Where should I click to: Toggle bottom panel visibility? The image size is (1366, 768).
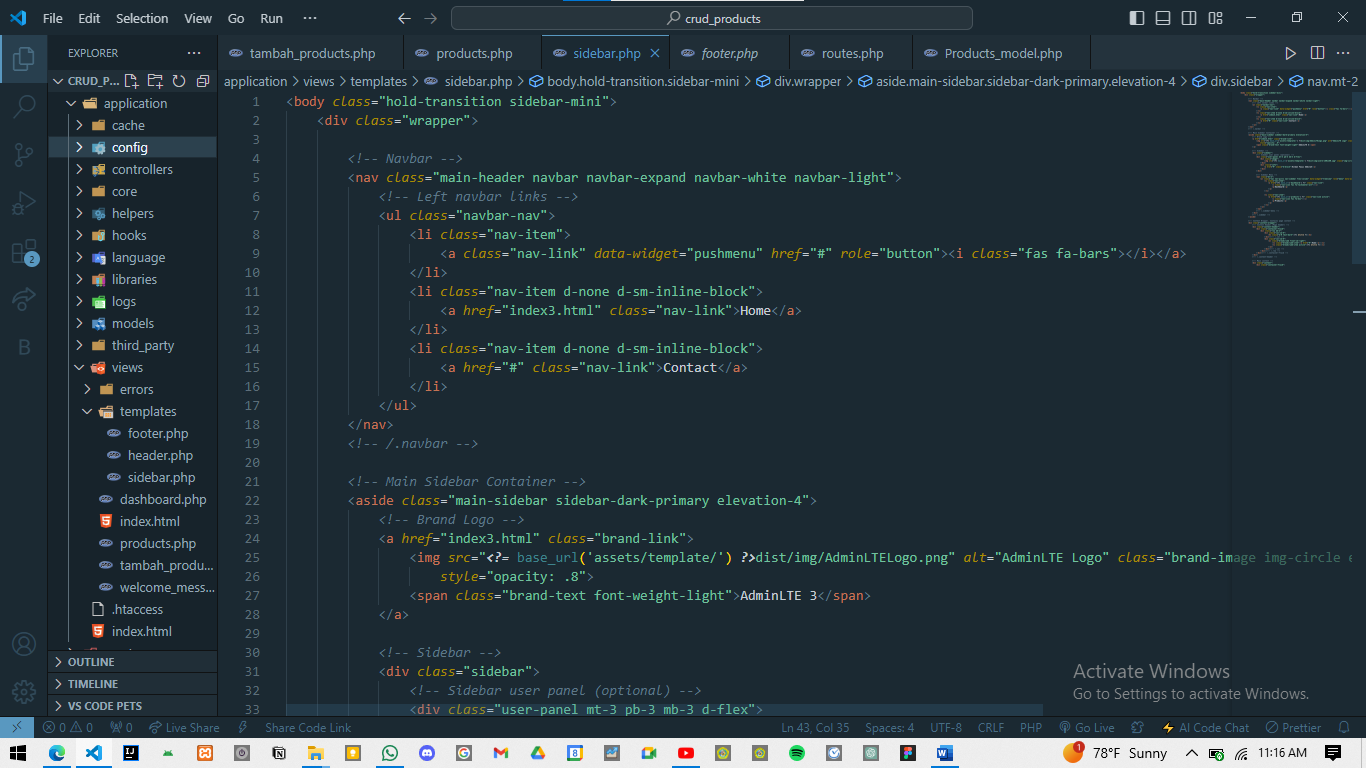click(x=1163, y=18)
